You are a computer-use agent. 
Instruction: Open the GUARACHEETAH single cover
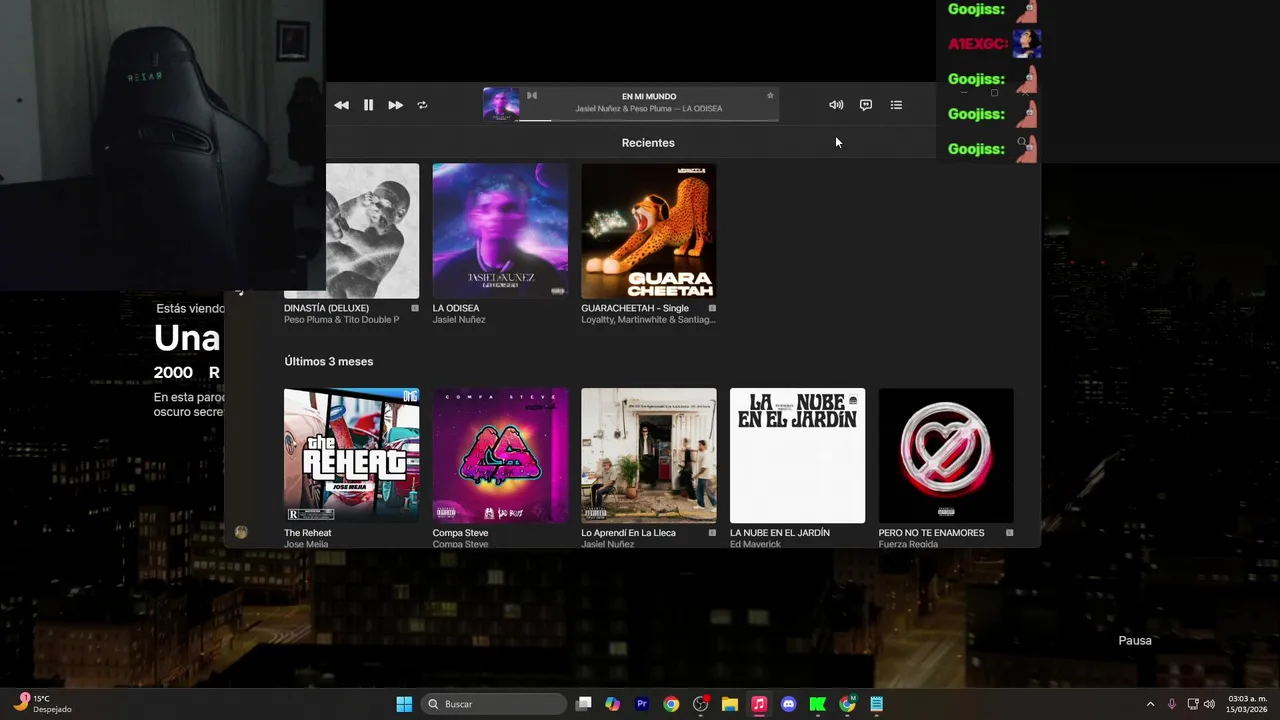click(x=649, y=231)
